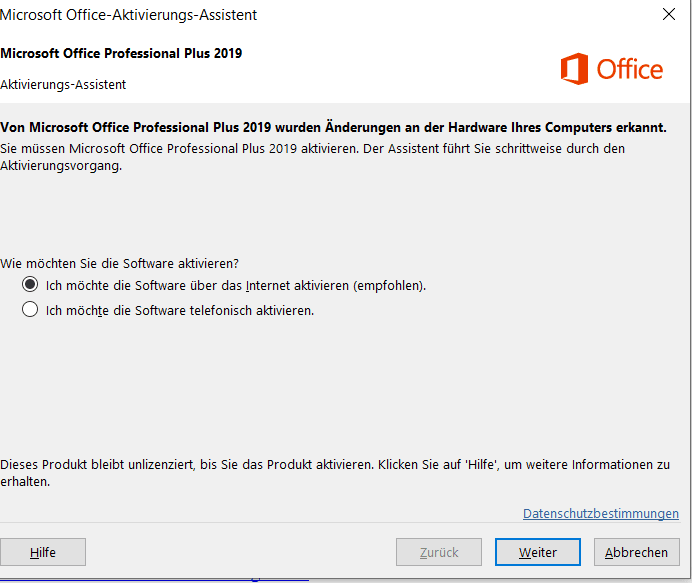
Task: Click the orange Office logo icon
Action: [x=574, y=69]
